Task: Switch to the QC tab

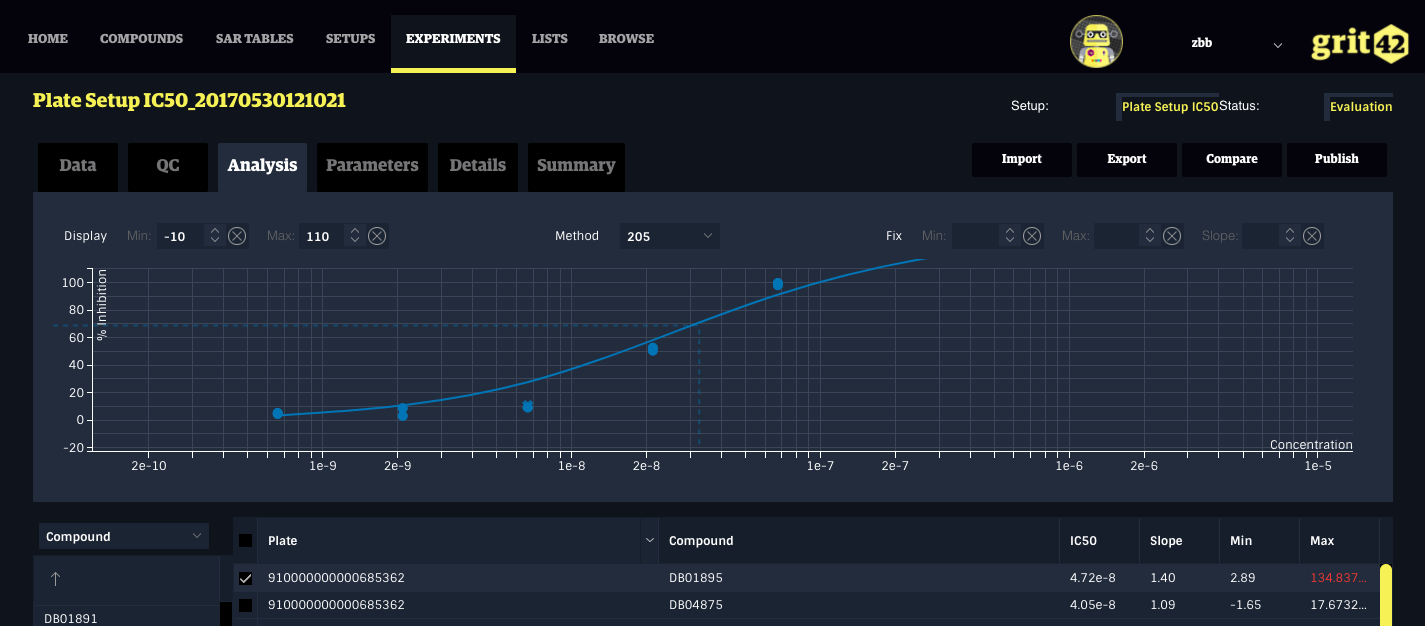Action: tap(167, 166)
